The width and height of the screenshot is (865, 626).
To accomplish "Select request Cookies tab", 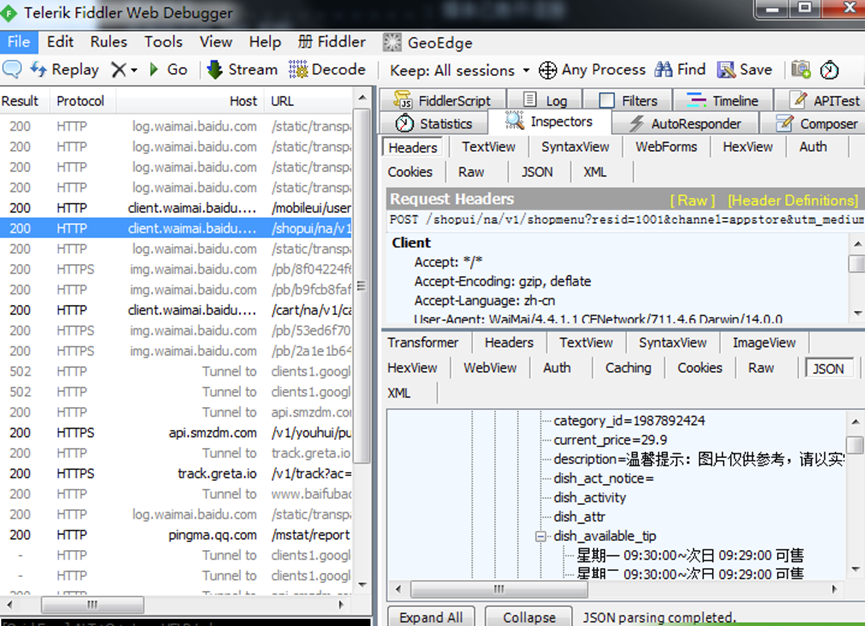I will (x=410, y=172).
